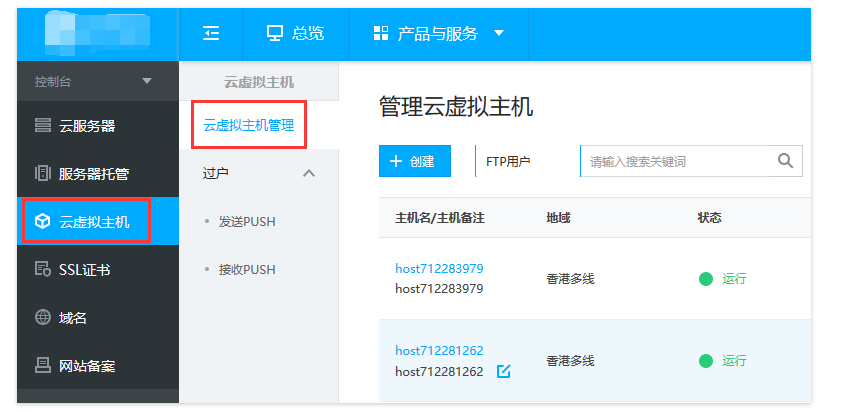Click the cube icon beside 云虚拟主机
The image size is (844, 412).
pos(43,221)
